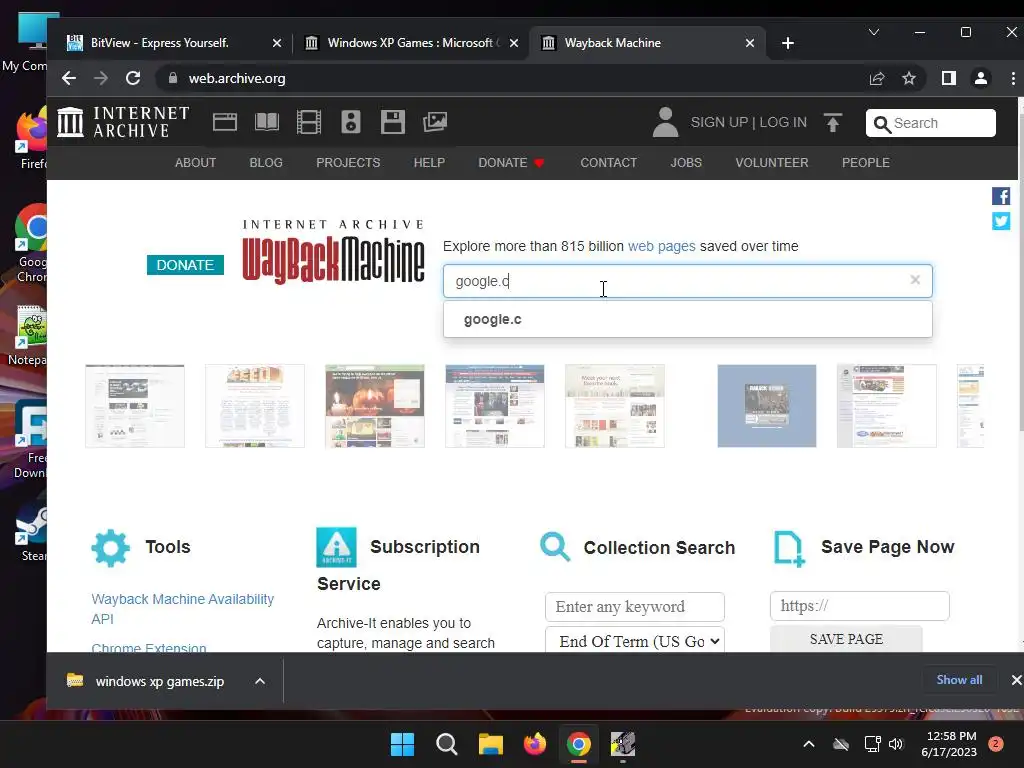Share on Twitter icon
This screenshot has width=1024, height=768.
pos(1000,221)
